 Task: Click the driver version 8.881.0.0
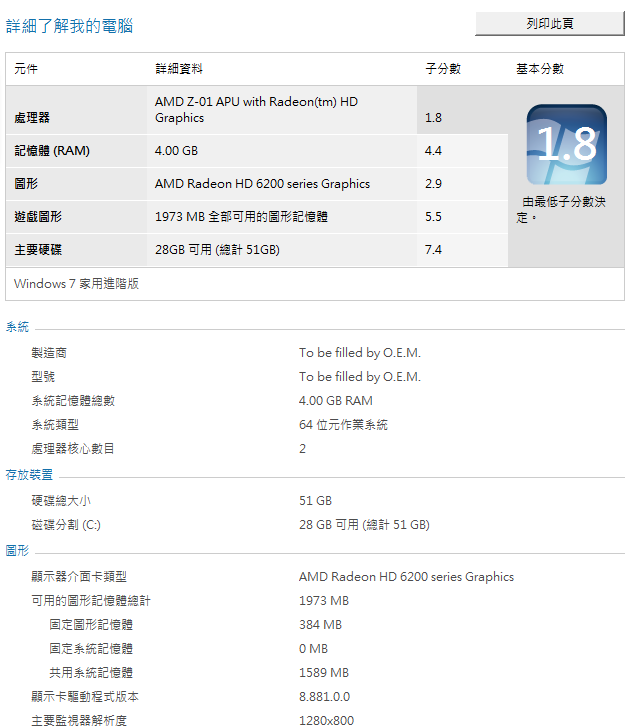[325, 696]
